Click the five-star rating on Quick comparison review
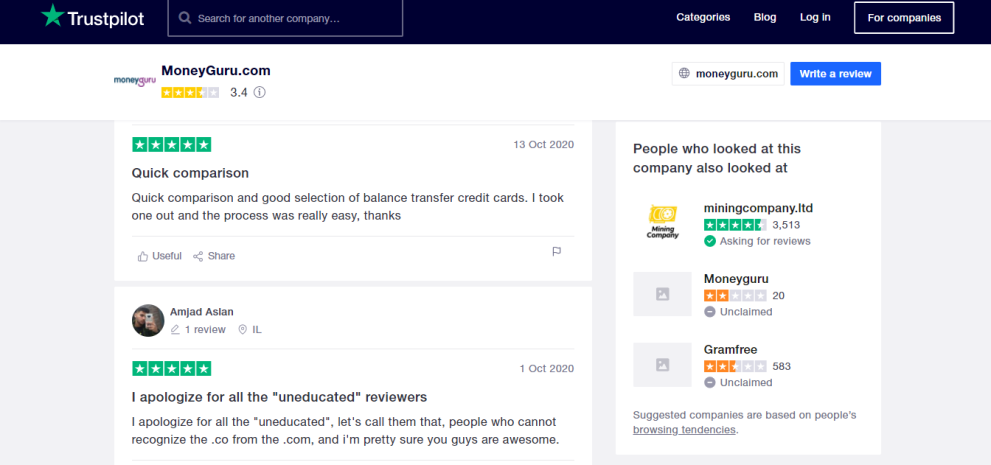The image size is (991, 465). click(x=171, y=145)
